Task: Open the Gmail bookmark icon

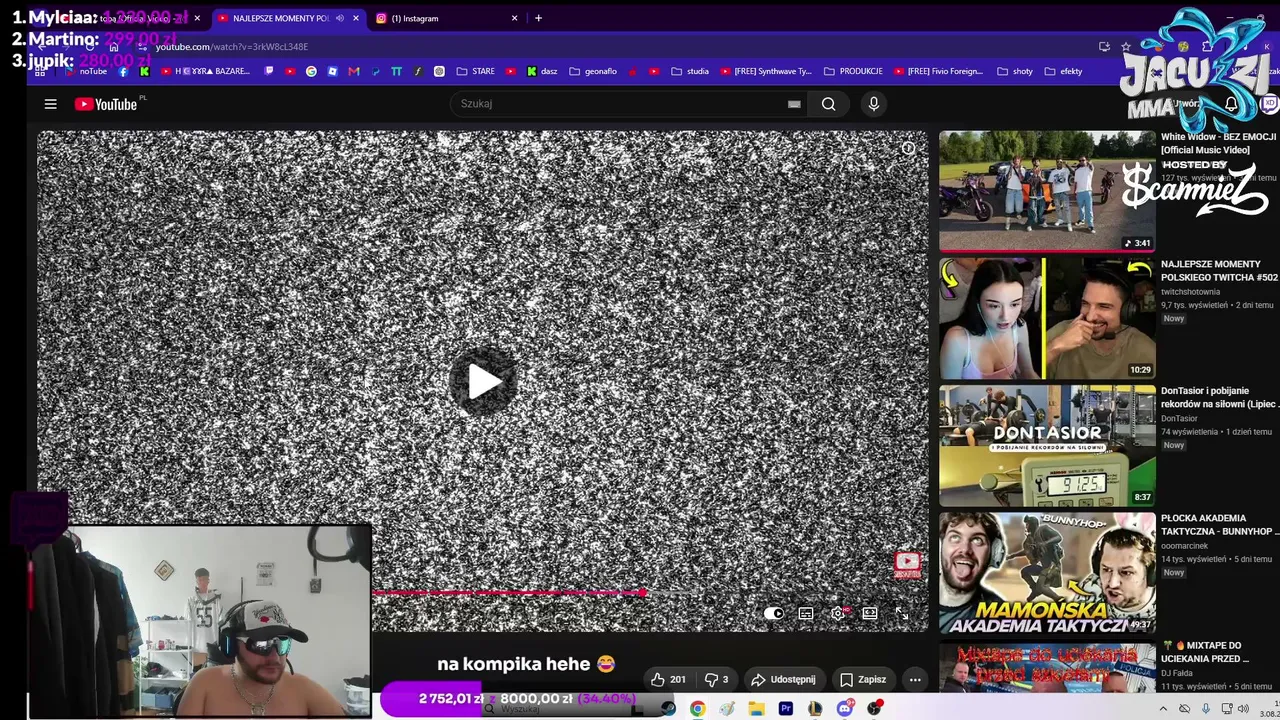Action: point(354,71)
